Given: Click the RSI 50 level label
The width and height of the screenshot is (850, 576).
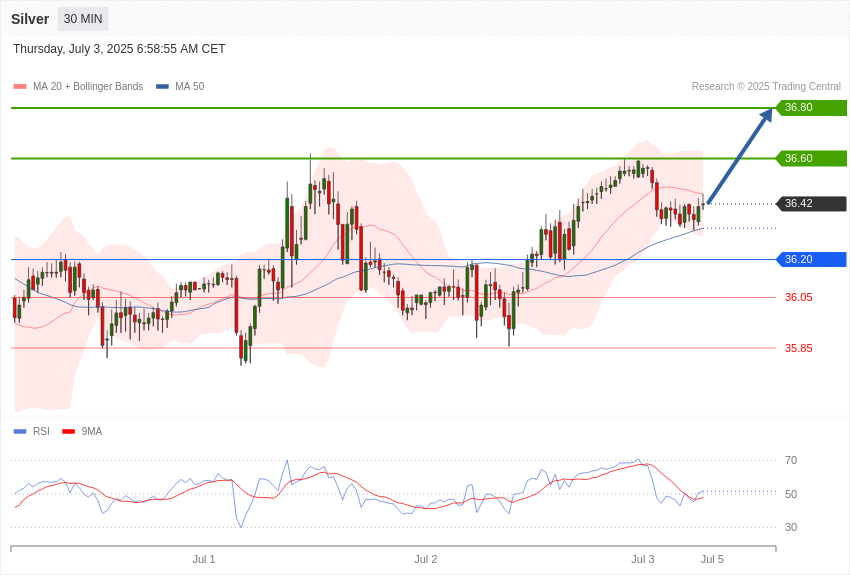Looking at the screenshot, I should click(791, 494).
